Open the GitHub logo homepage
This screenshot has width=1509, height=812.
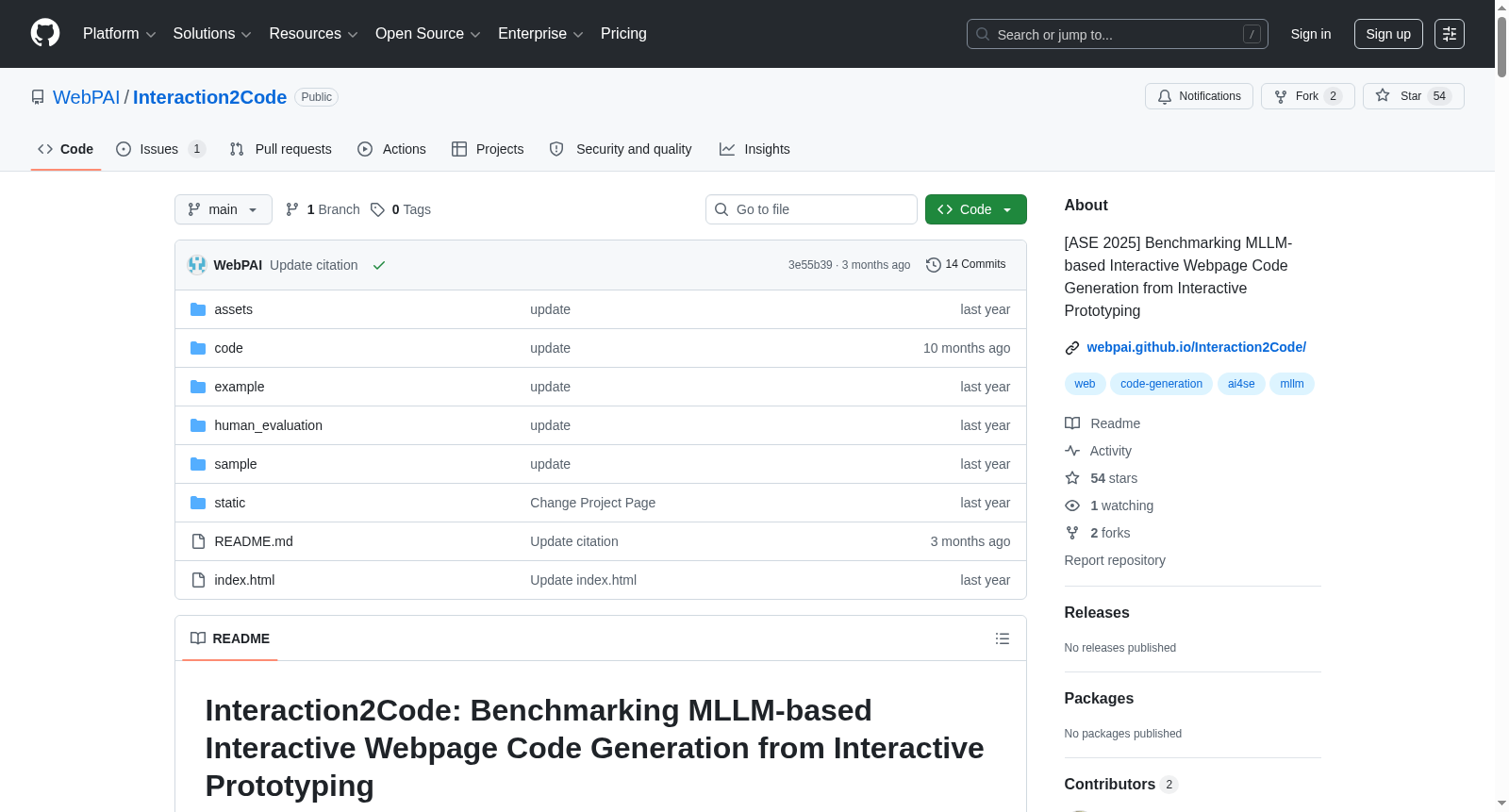45,33
